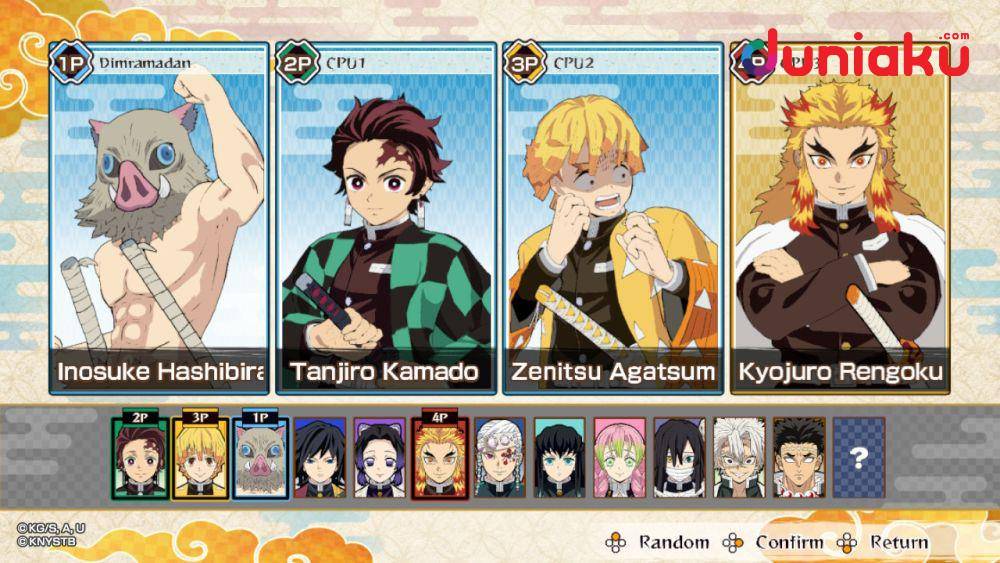1000x563 pixels.
Task: Pick the Gyomei roster icon
Action: click(x=799, y=458)
